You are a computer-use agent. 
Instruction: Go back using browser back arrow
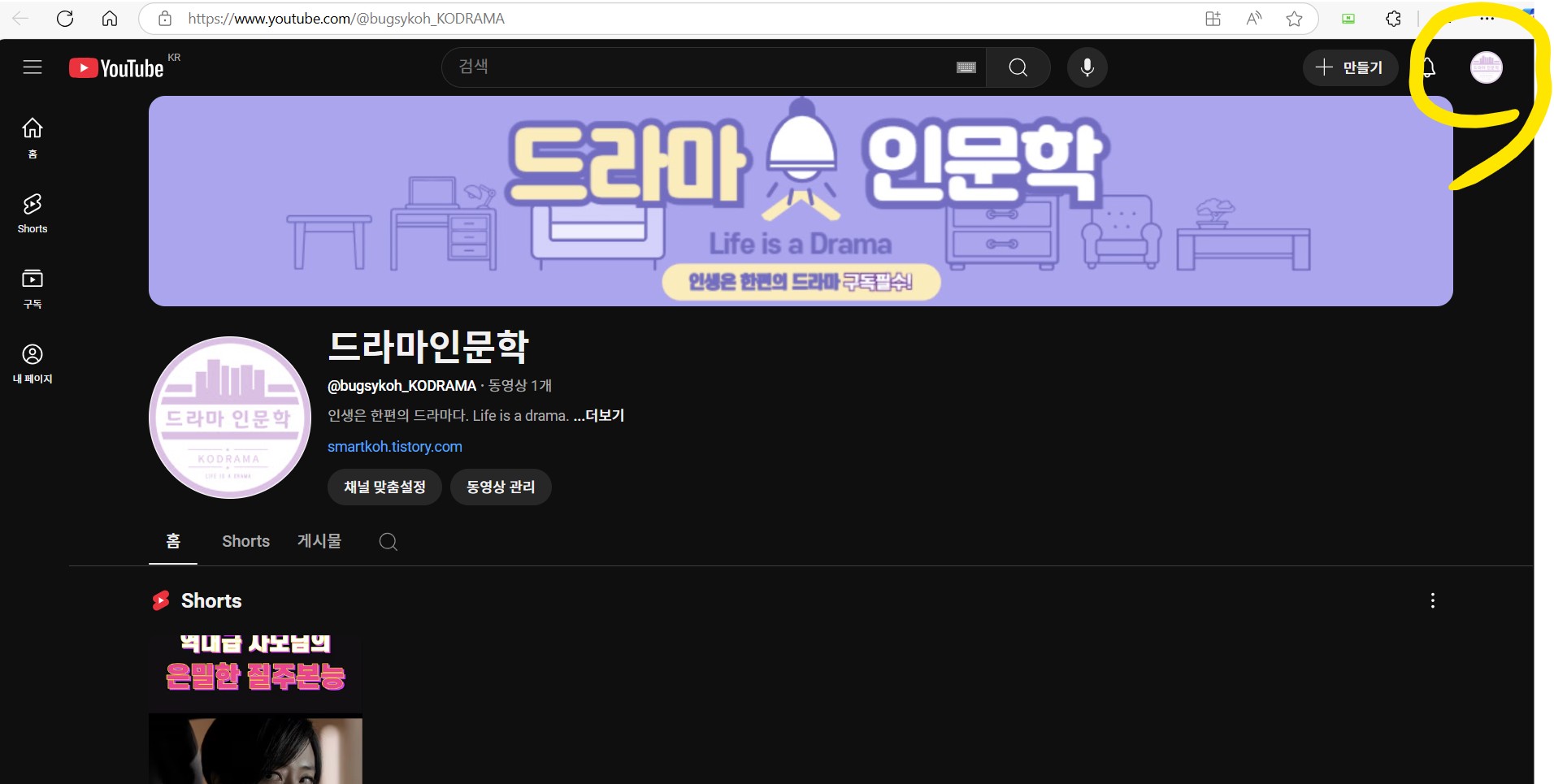click(21, 19)
